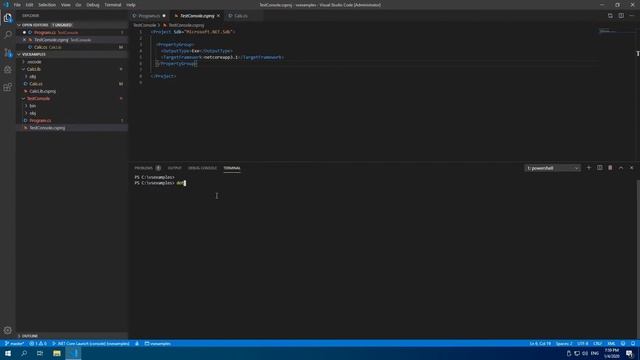
Task: Change file encoding via UTF-8
Action: click(x=583, y=344)
